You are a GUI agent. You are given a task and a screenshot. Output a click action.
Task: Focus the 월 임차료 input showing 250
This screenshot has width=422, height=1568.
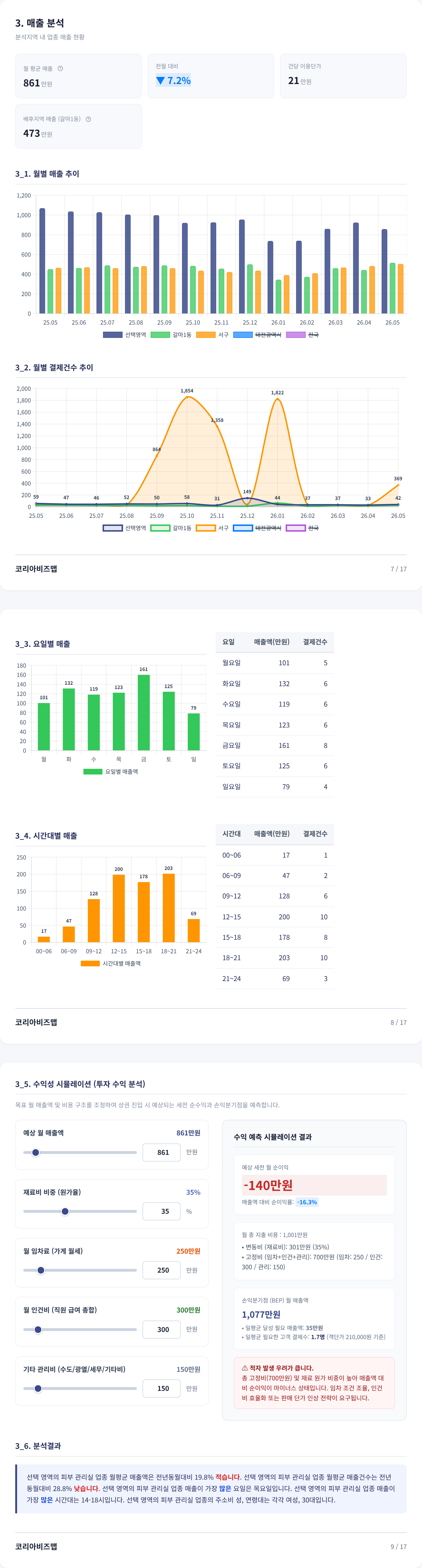tap(161, 1270)
